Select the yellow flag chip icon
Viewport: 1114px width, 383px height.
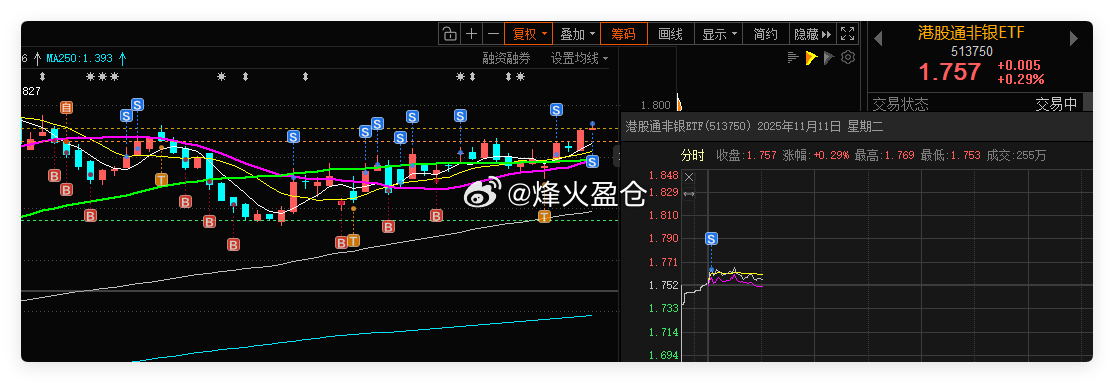tap(811, 58)
